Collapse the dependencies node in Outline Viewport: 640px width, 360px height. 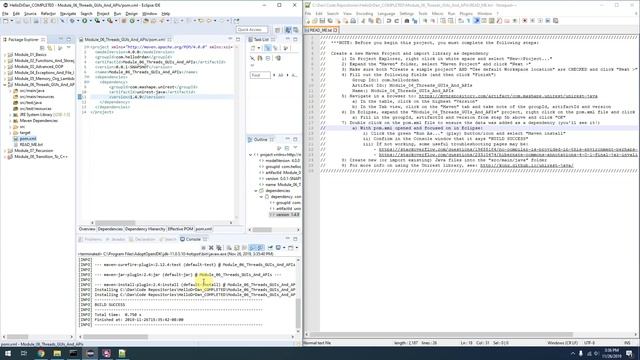pyautogui.click(x=256, y=191)
